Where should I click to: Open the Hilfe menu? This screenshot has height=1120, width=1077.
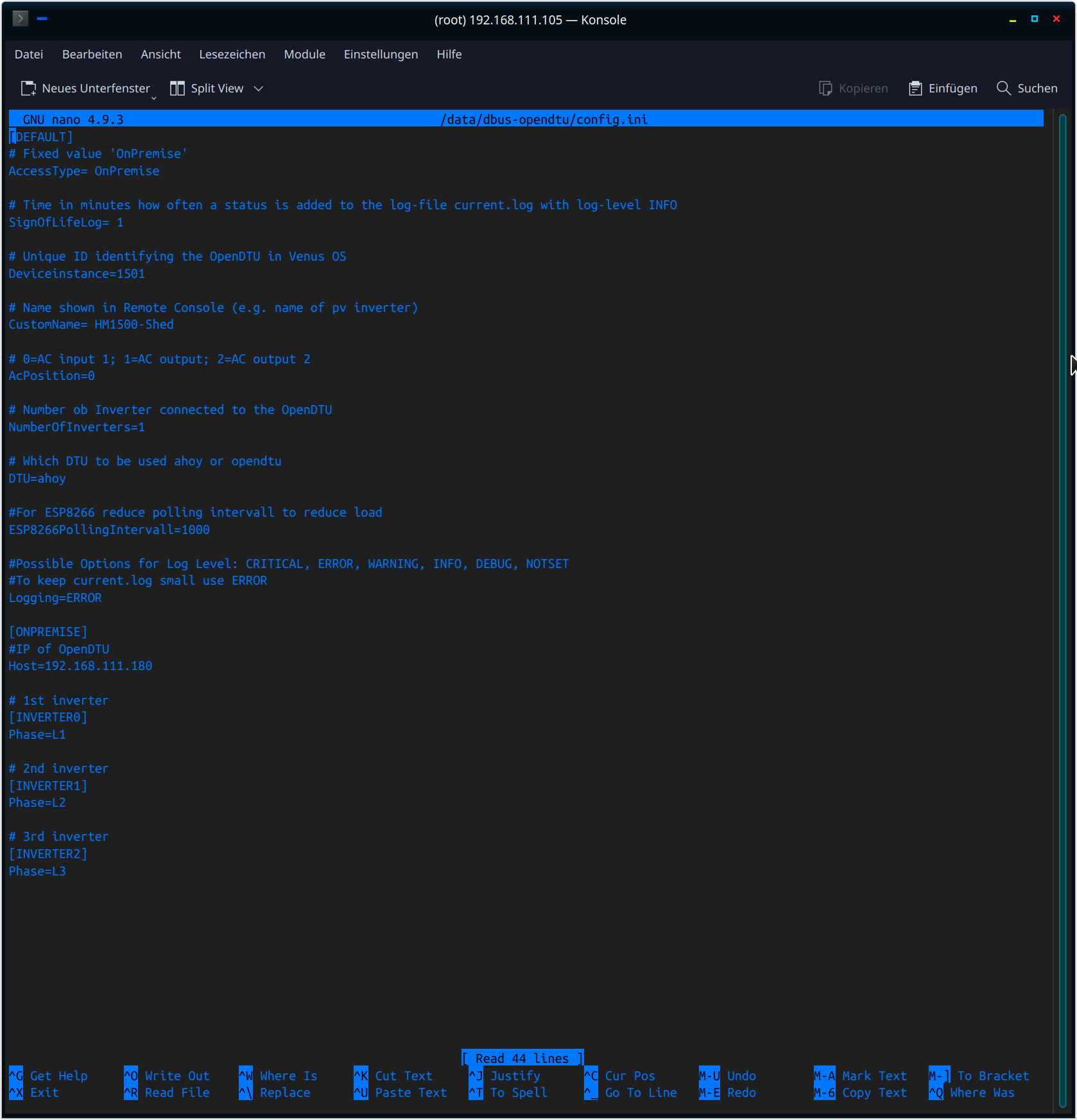pos(449,55)
